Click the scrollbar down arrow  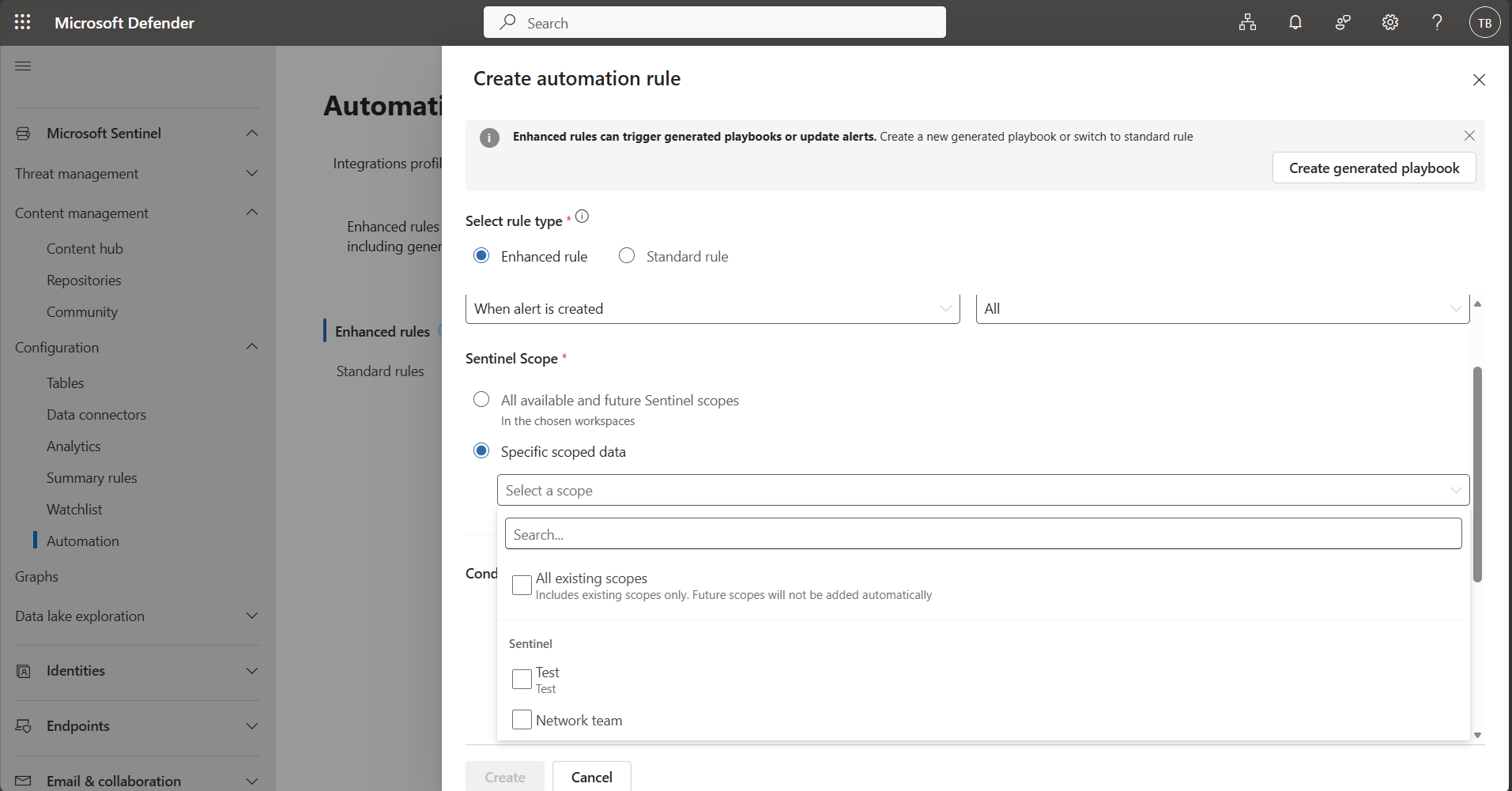point(1477,736)
